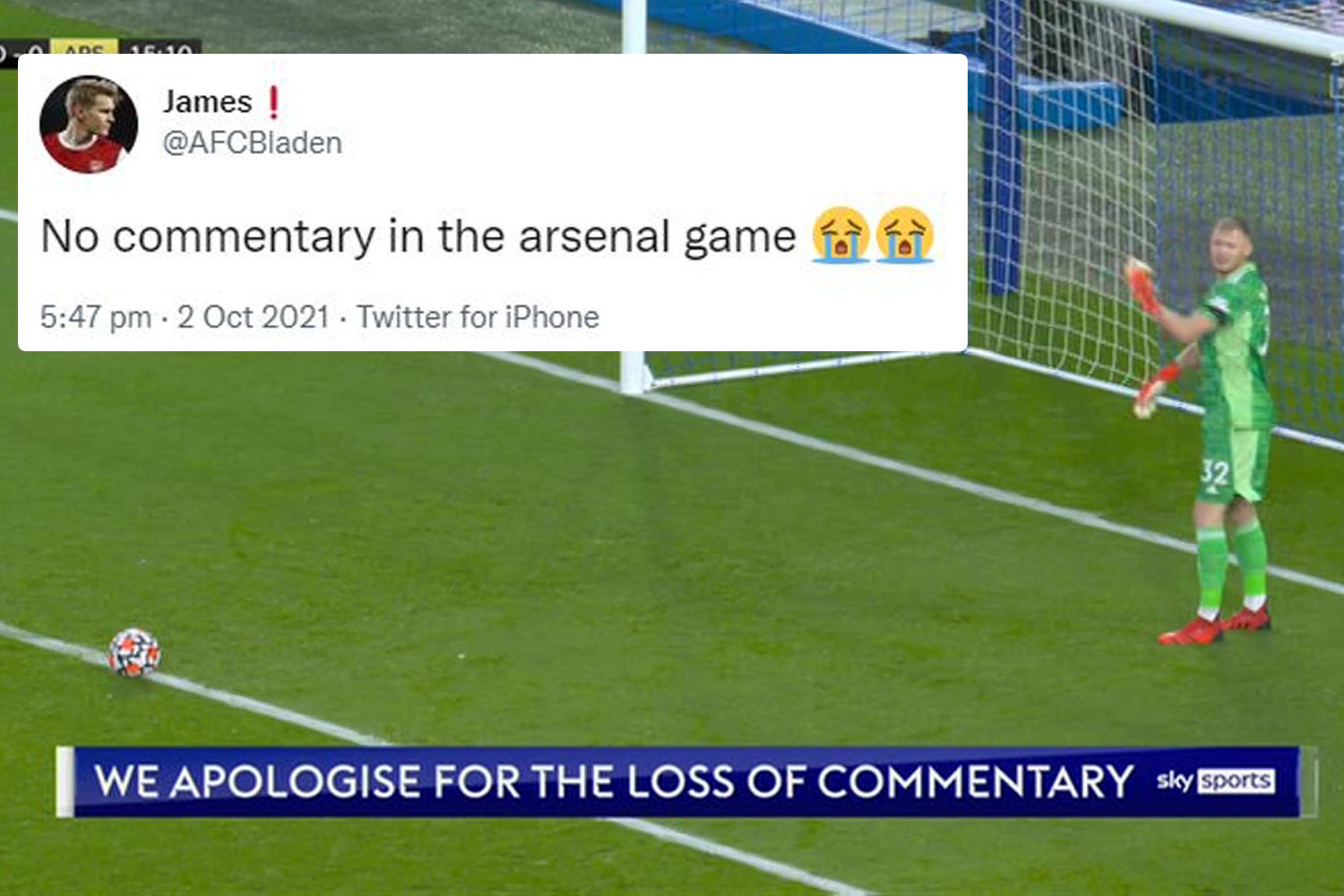Click the 2 Oct 2021 date
The height and width of the screenshot is (896, 1344).
pyautogui.click(x=254, y=317)
